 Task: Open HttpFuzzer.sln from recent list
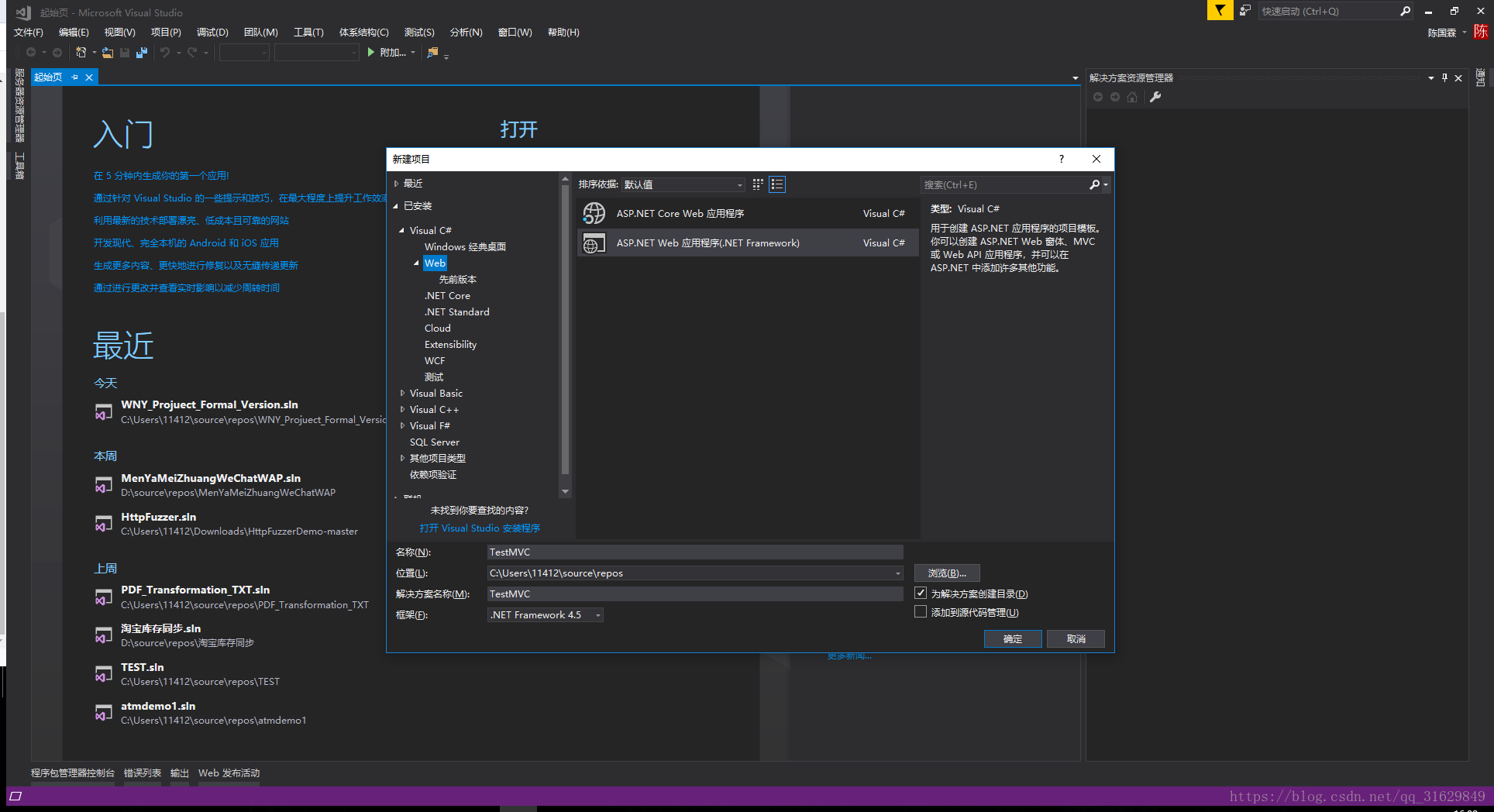pos(158,517)
